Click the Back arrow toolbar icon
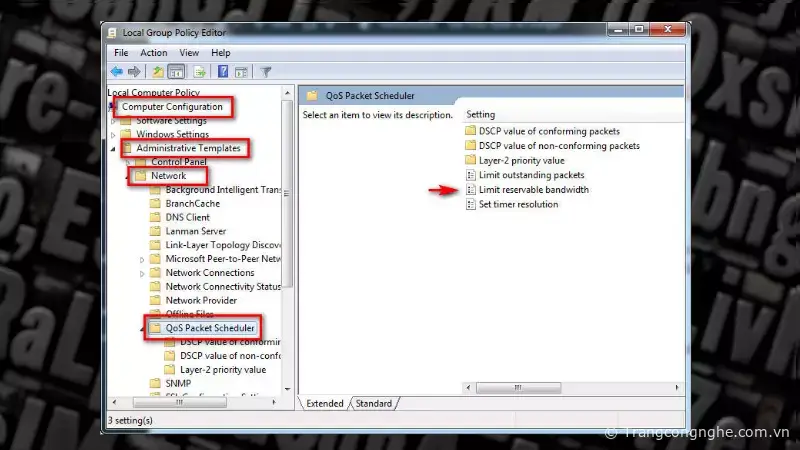The height and width of the screenshot is (450, 800). (x=117, y=72)
